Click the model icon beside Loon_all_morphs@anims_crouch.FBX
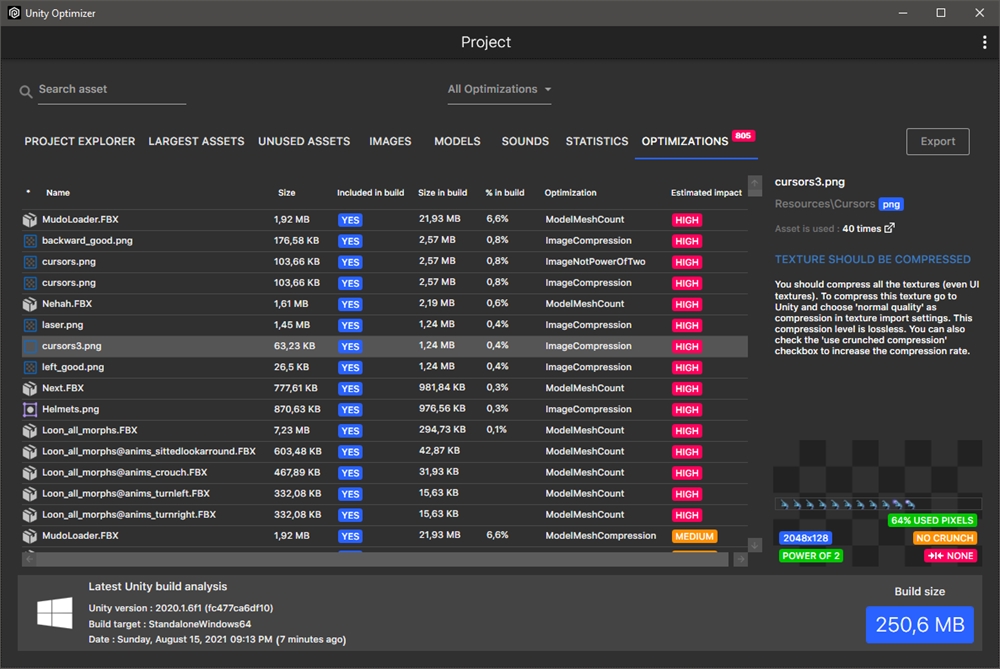1000x669 pixels. coord(29,473)
